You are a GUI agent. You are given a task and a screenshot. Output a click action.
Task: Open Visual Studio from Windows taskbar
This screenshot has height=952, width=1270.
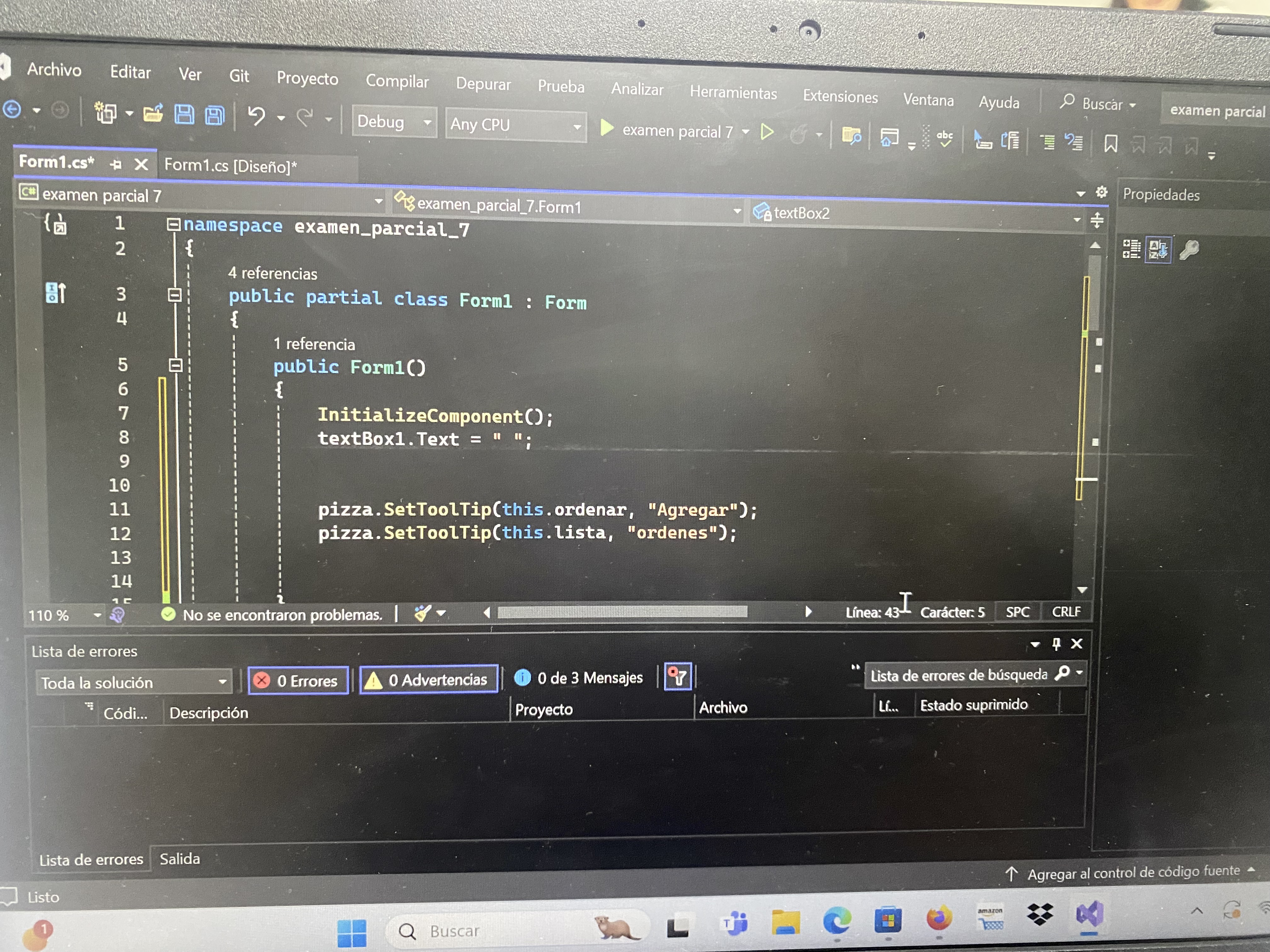pos(1089,914)
